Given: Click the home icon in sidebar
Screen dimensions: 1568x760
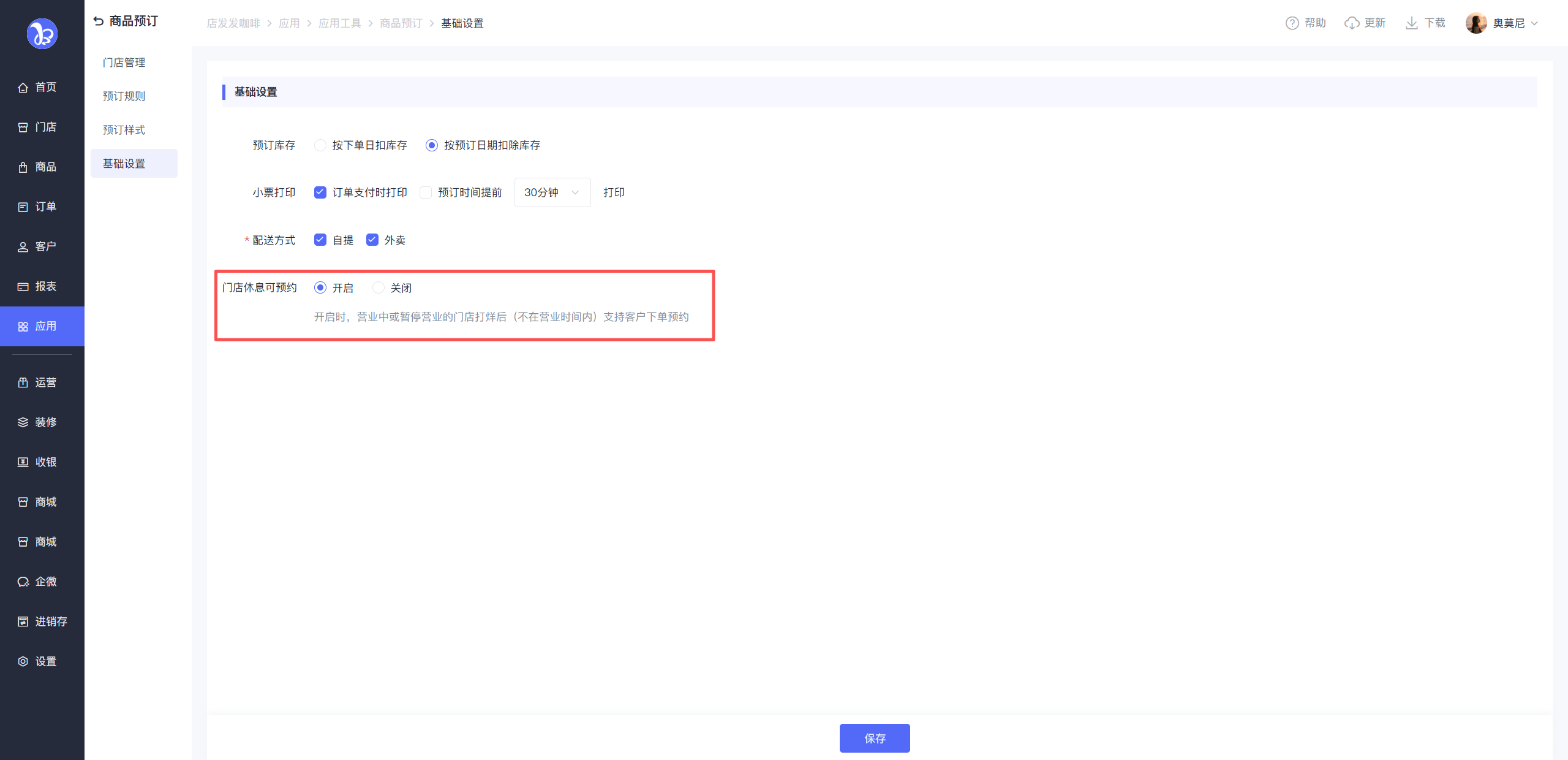Looking at the screenshot, I should coord(23,88).
